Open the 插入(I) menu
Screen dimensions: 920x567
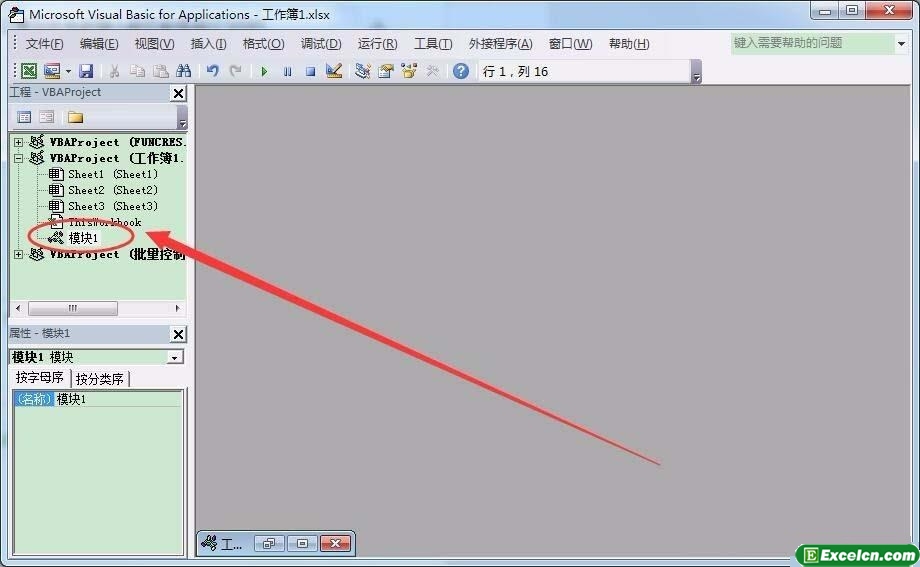208,44
